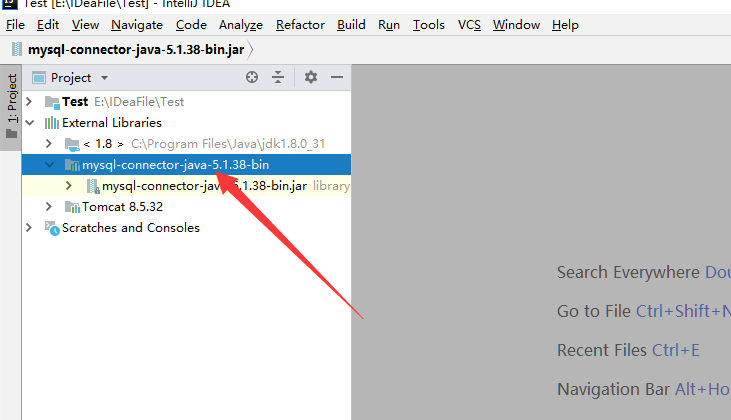Toggle the 1: Project side tab

coord(12,107)
